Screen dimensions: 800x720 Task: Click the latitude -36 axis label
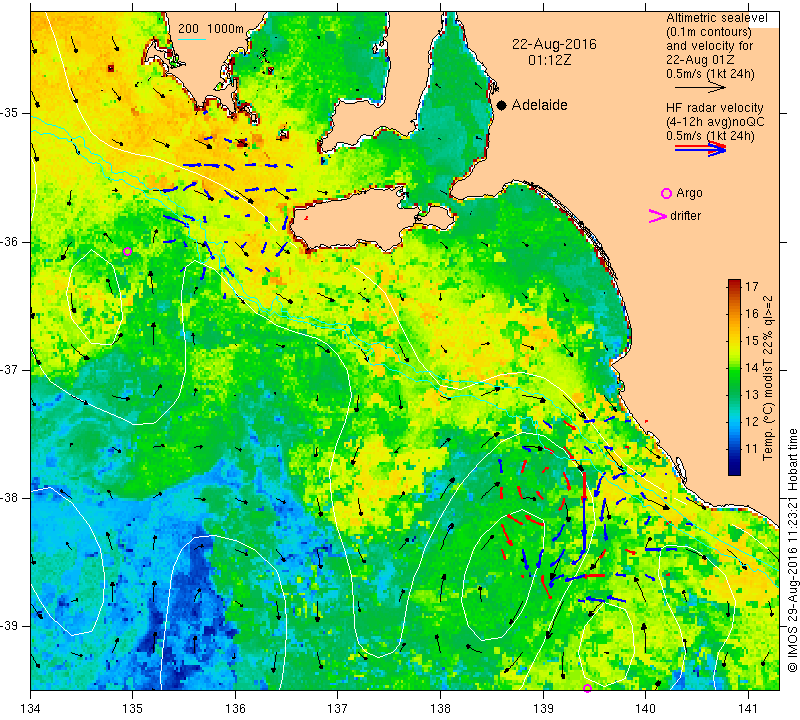10,241
